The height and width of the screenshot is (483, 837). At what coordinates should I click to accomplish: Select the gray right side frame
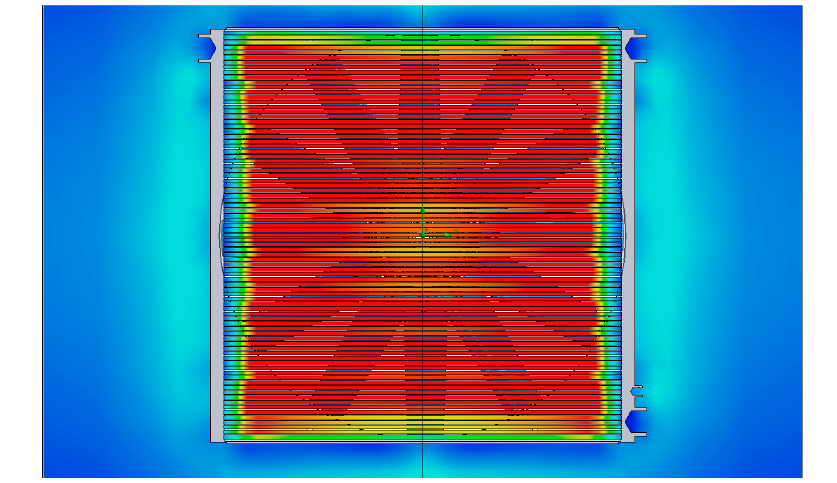click(628, 300)
